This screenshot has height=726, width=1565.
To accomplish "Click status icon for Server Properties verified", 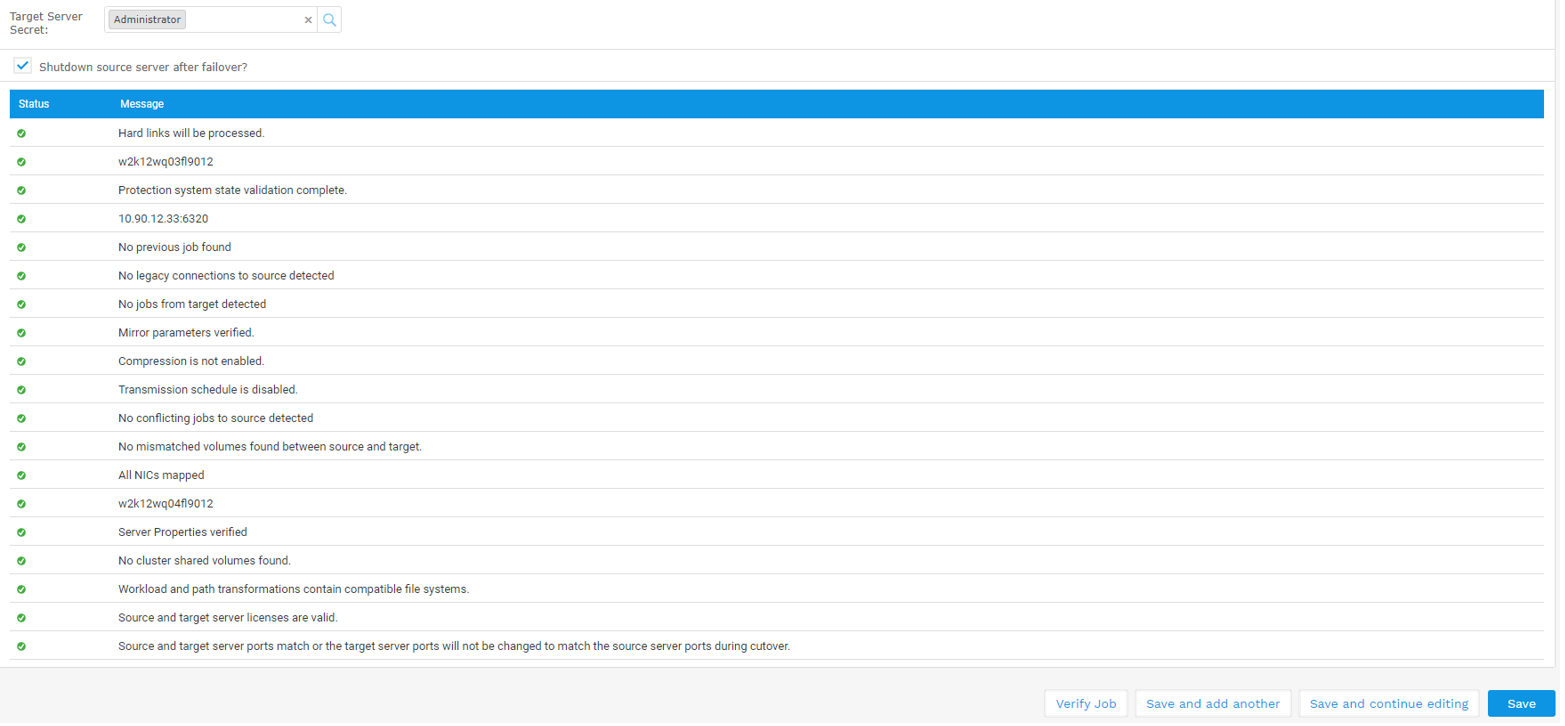I will click(x=21, y=532).
